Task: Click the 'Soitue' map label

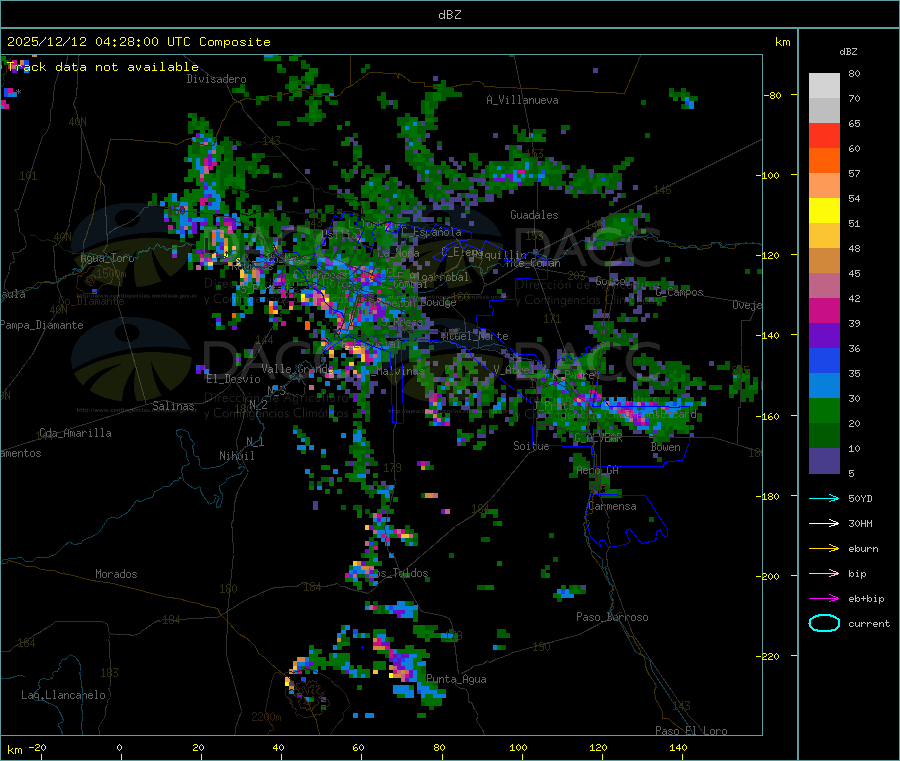Action: (531, 446)
